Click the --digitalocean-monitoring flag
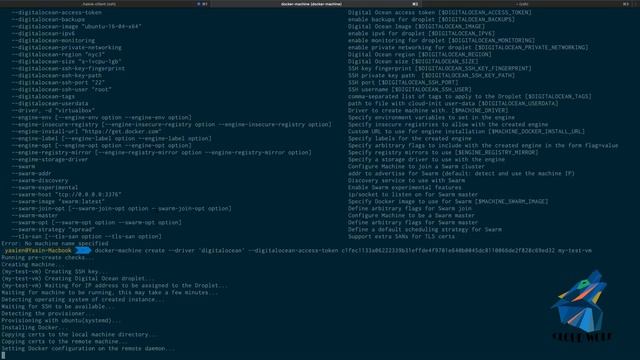 click(53, 40)
